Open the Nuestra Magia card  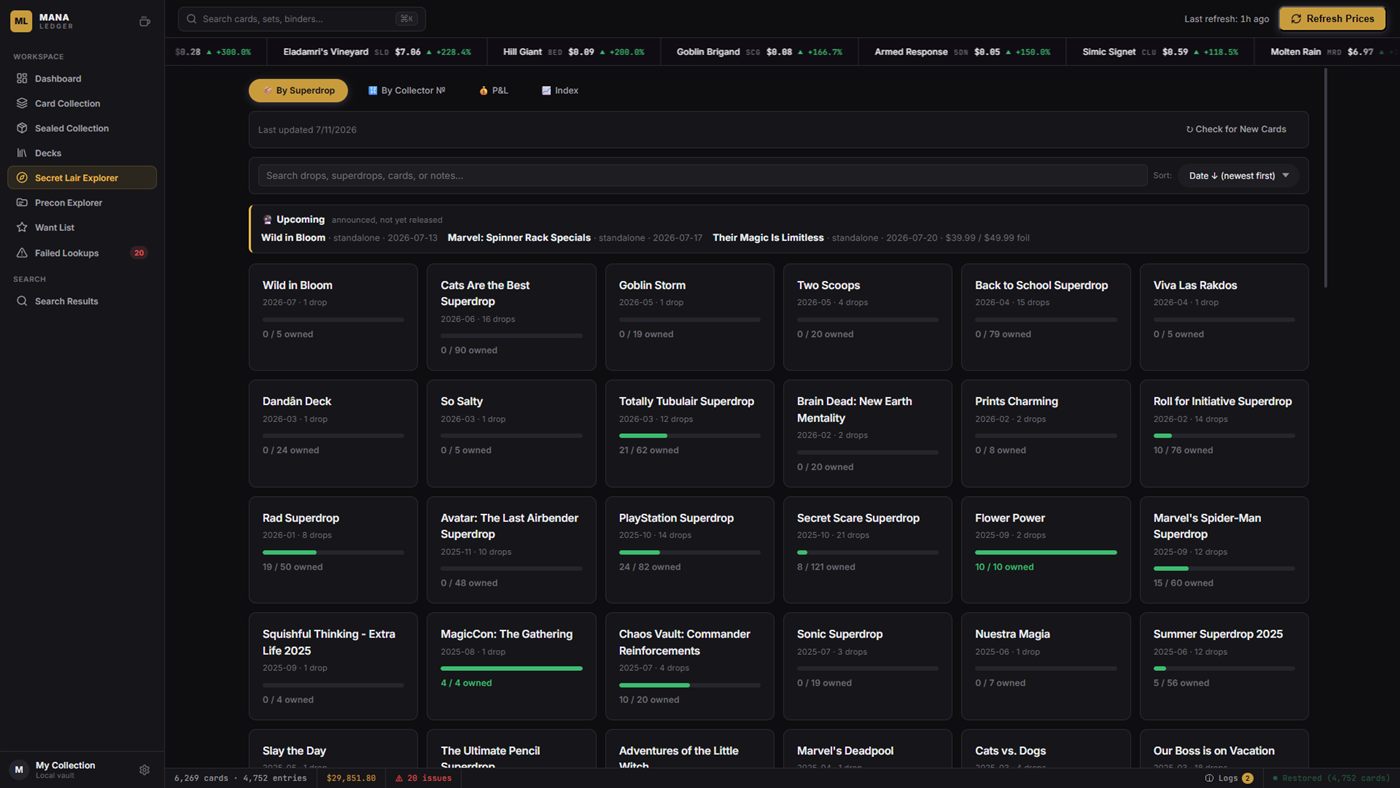(1045, 666)
